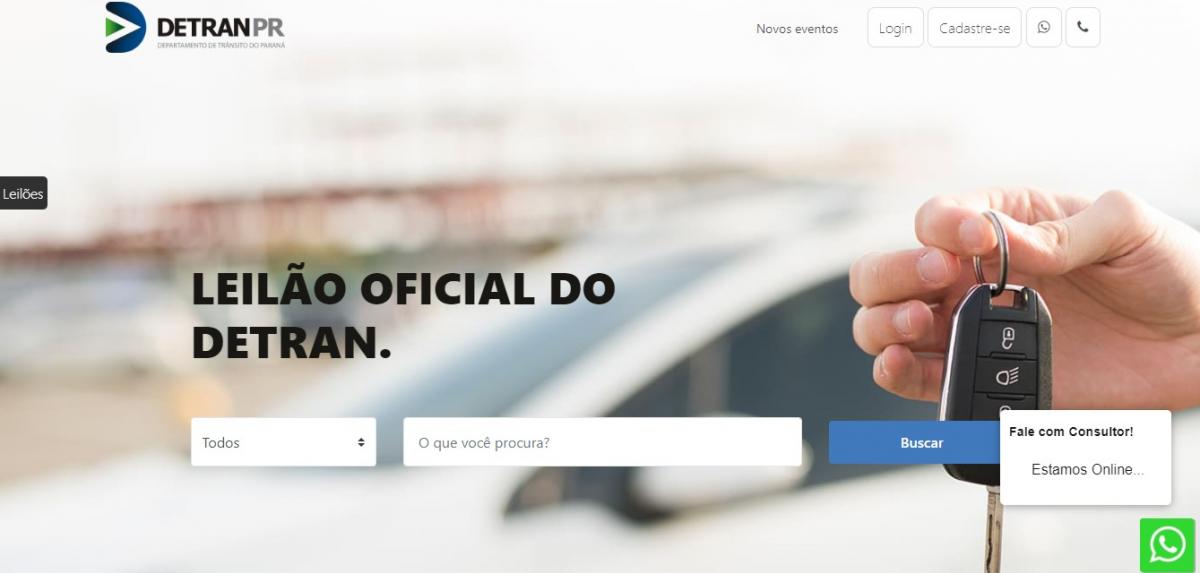Image resolution: width=1200 pixels, height=573 pixels.
Task: Open the Leilões side tab
Action: 23,194
